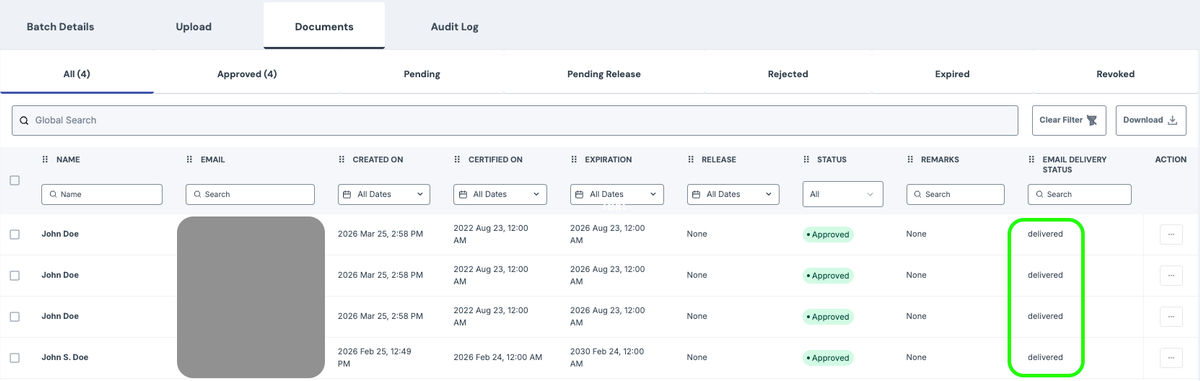Open the three-dot menu for first John Doe row
The height and width of the screenshot is (381, 1200).
pos(1171,234)
